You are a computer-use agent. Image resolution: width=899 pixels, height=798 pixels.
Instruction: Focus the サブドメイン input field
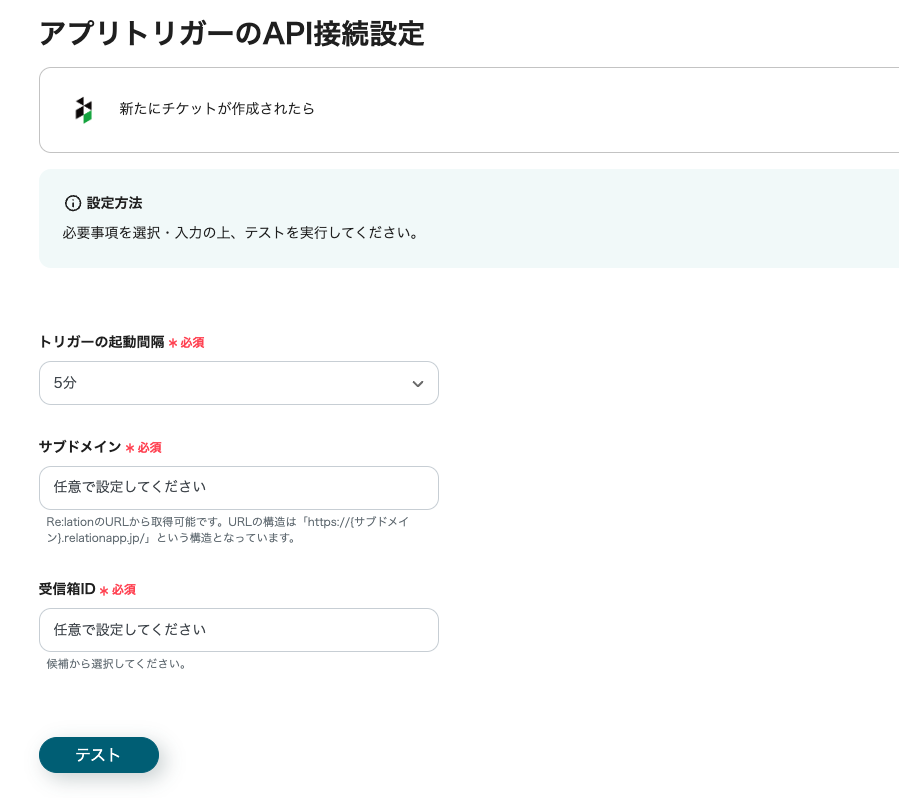coord(238,488)
